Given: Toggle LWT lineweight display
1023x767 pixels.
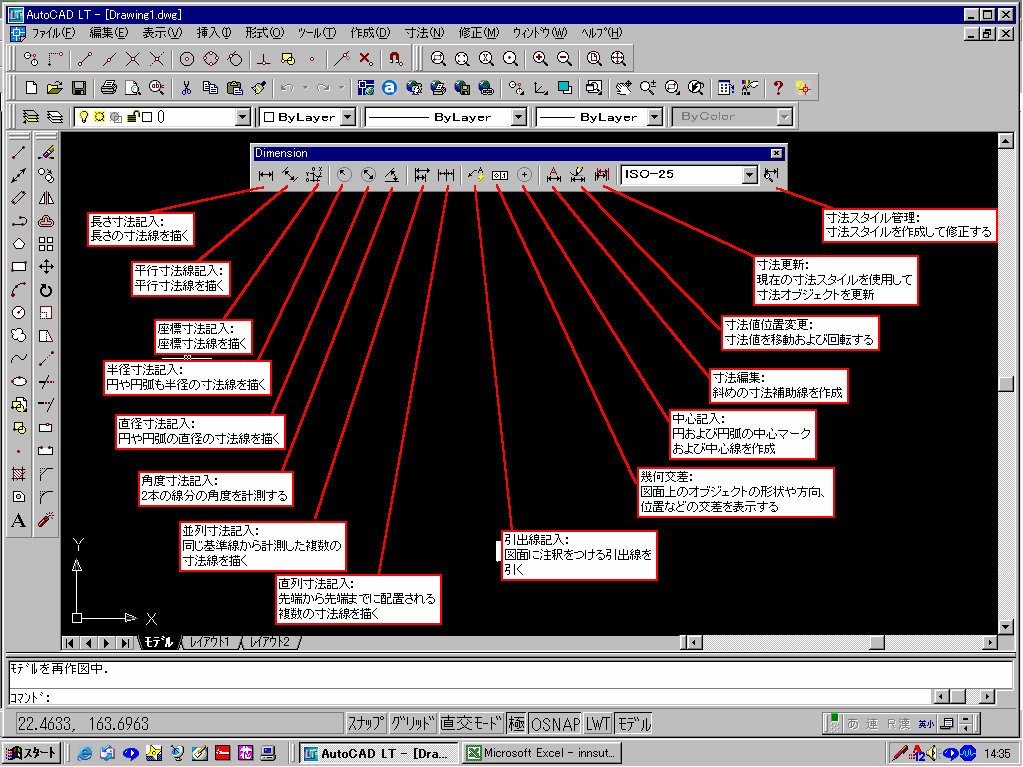Looking at the screenshot, I should (598, 723).
